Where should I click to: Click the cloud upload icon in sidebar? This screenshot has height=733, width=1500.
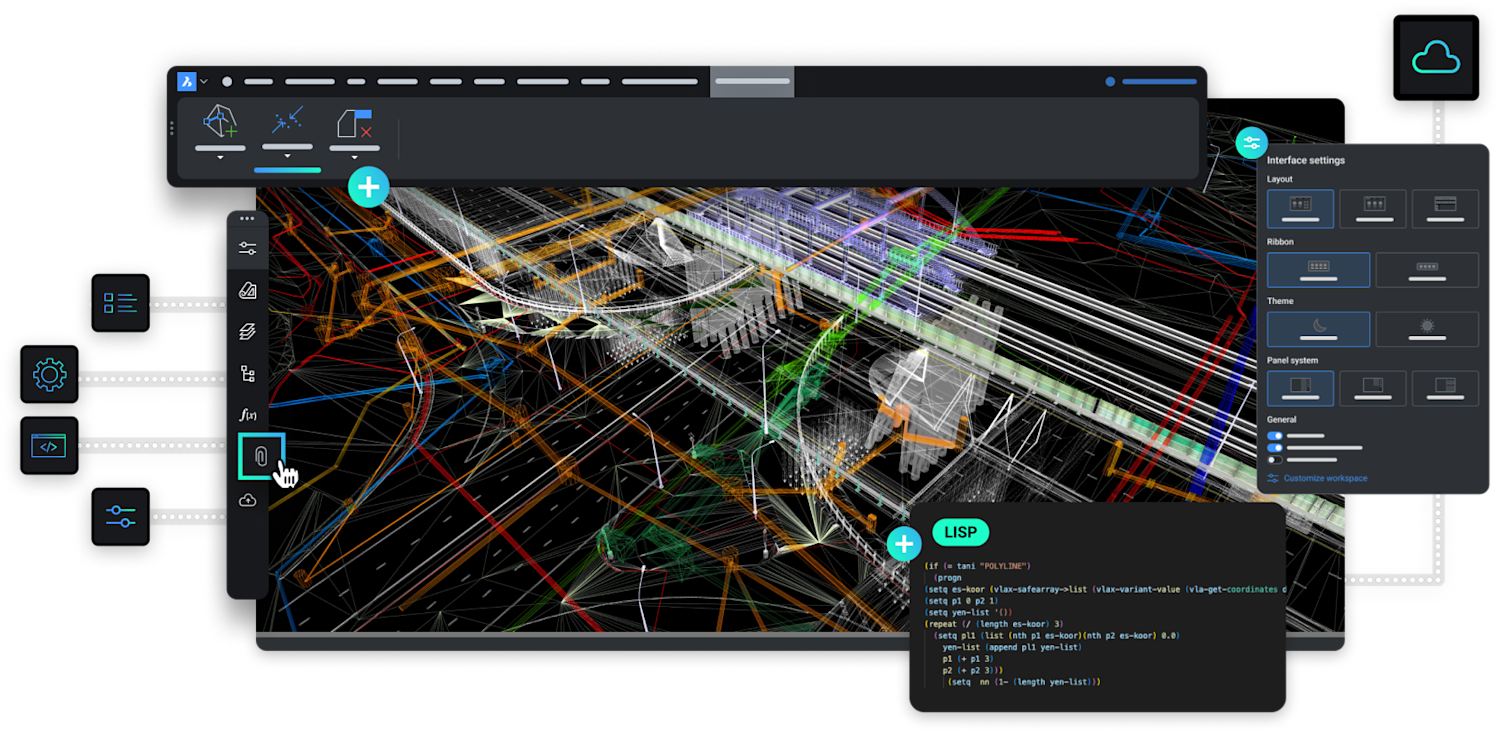247,500
